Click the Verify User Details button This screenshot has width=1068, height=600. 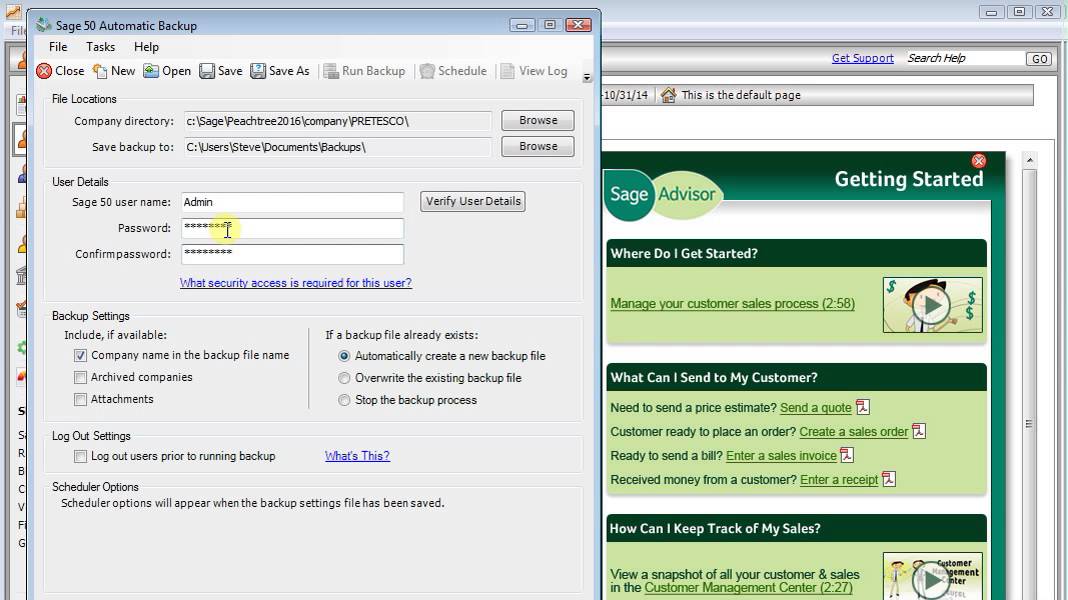click(473, 202)
